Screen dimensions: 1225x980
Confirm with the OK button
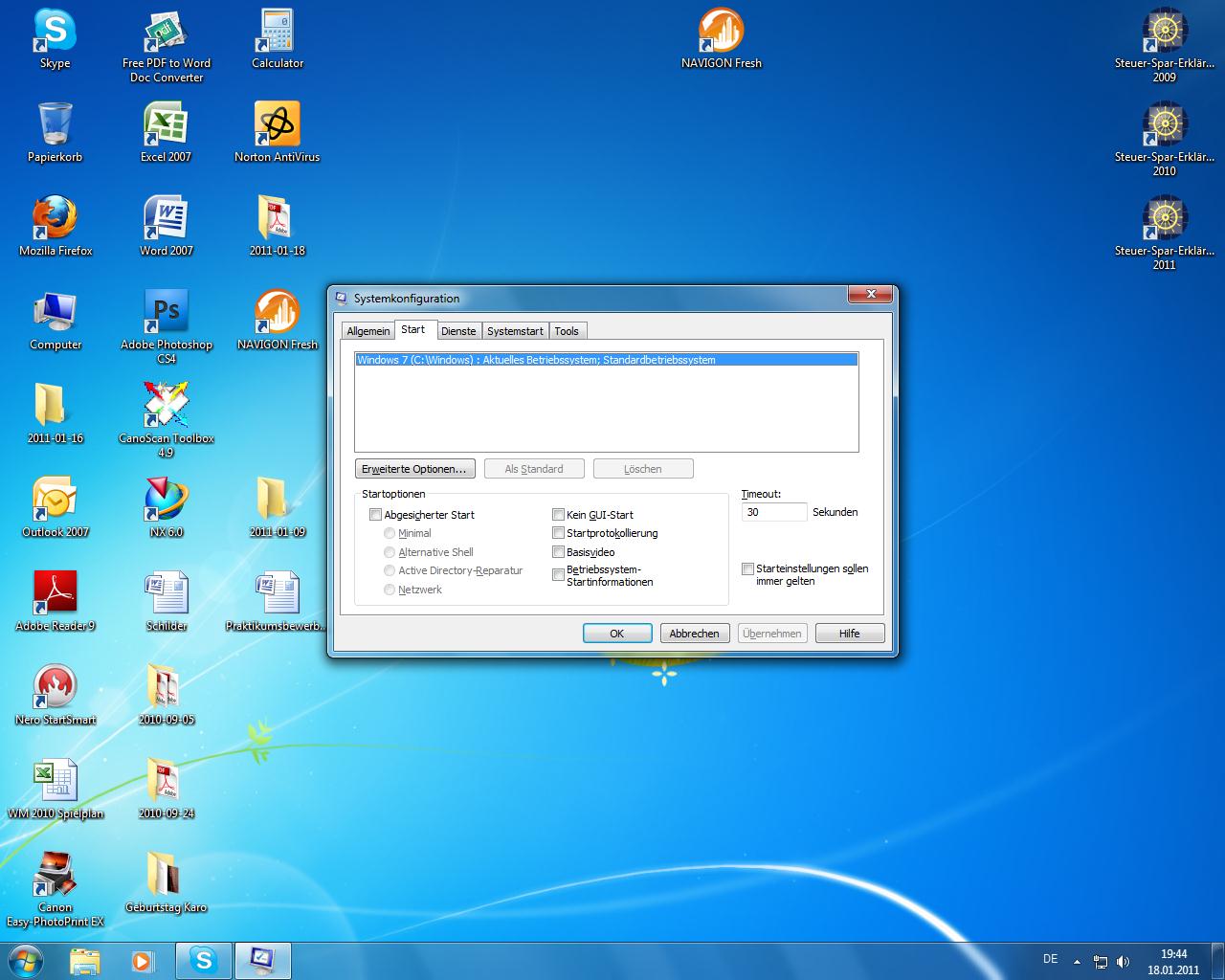(x=617, y=634)
